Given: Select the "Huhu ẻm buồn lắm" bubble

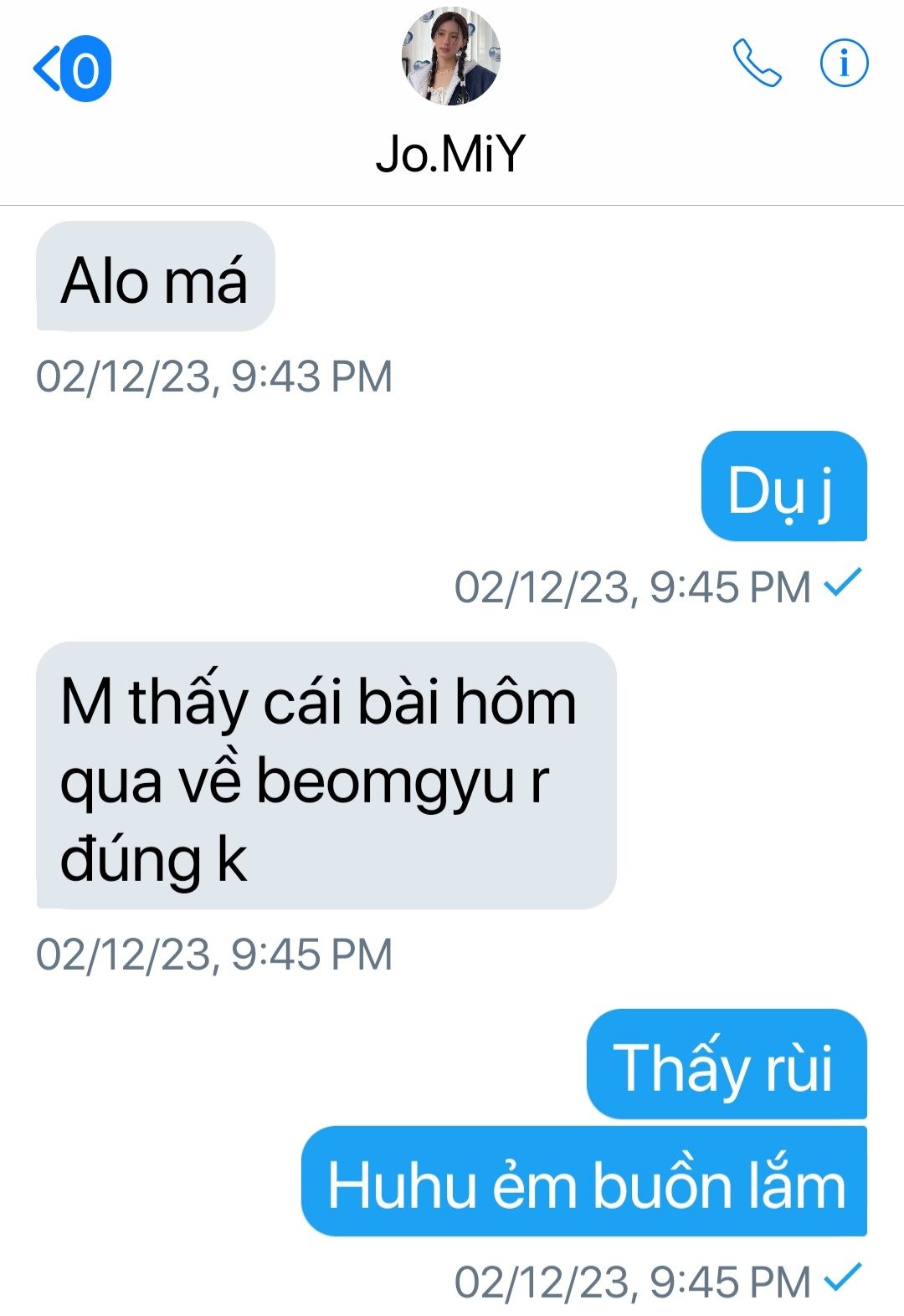Looking at the screenshot, I should coord(584,1181).
